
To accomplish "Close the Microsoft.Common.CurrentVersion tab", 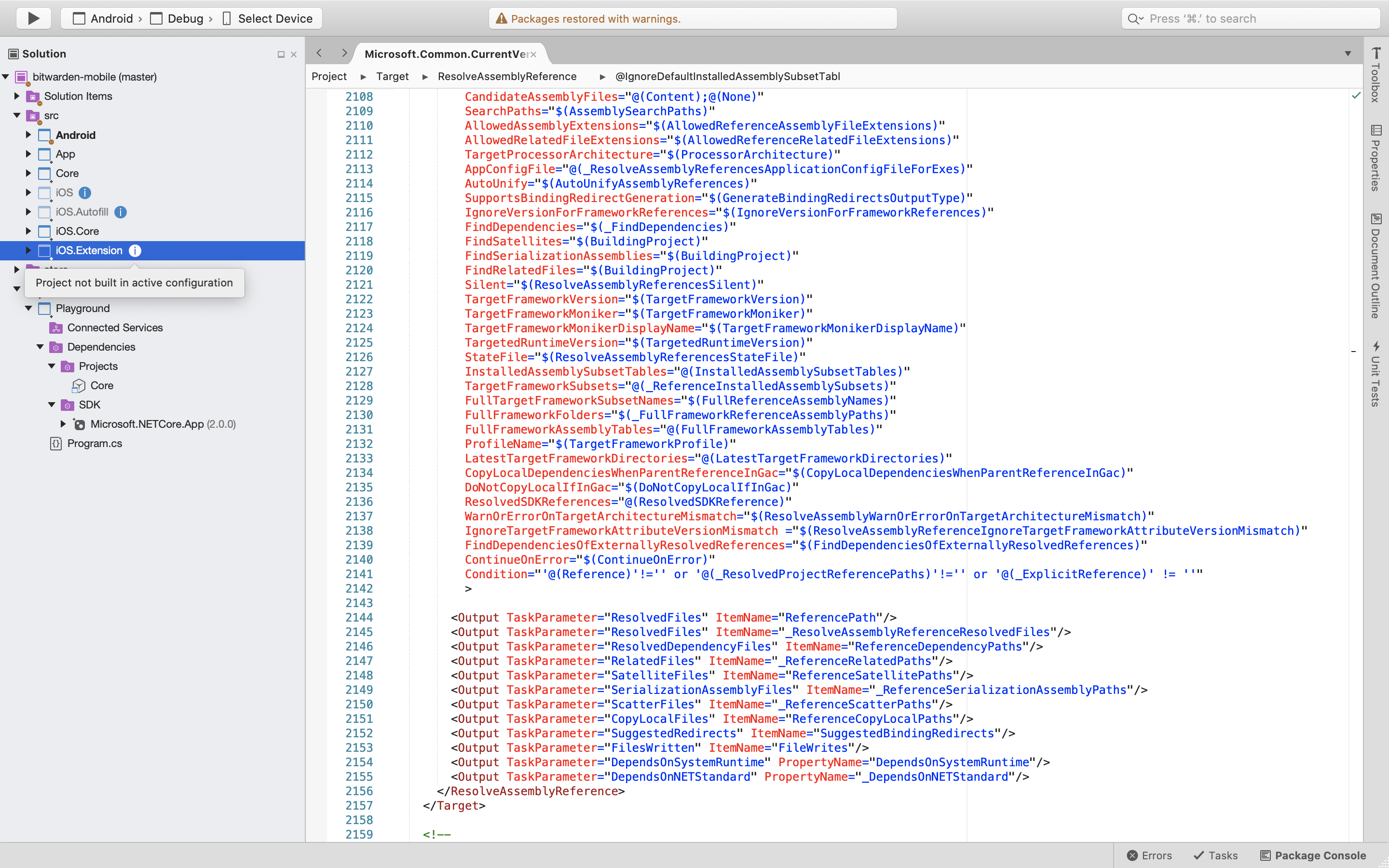I will (533, 54).
